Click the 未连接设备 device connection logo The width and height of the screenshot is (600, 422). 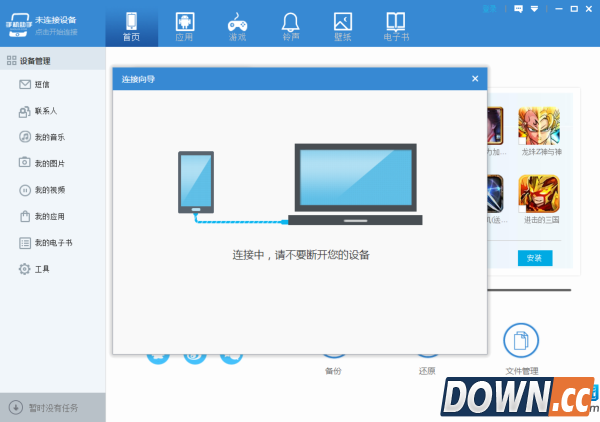(18, 25)
